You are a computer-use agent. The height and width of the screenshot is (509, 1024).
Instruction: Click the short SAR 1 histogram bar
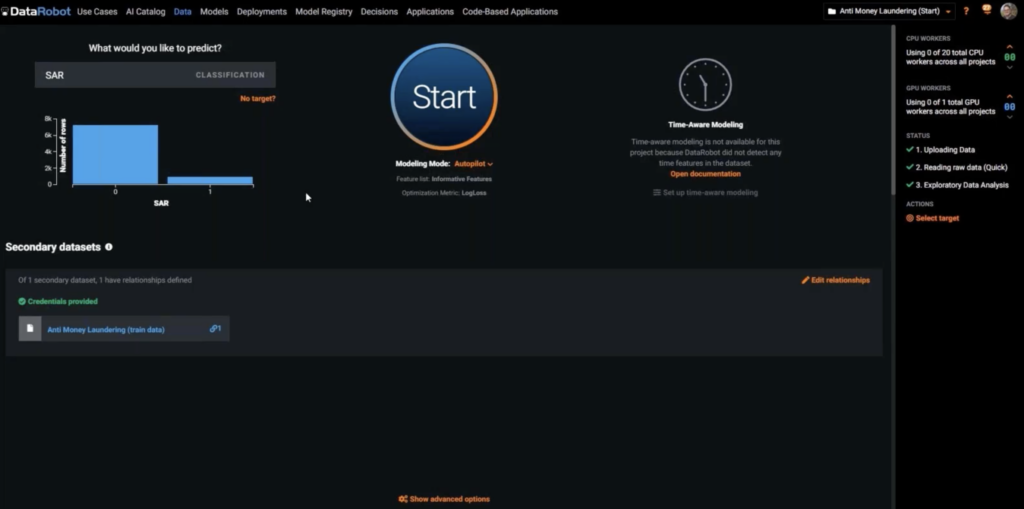(x=210, y=180)
